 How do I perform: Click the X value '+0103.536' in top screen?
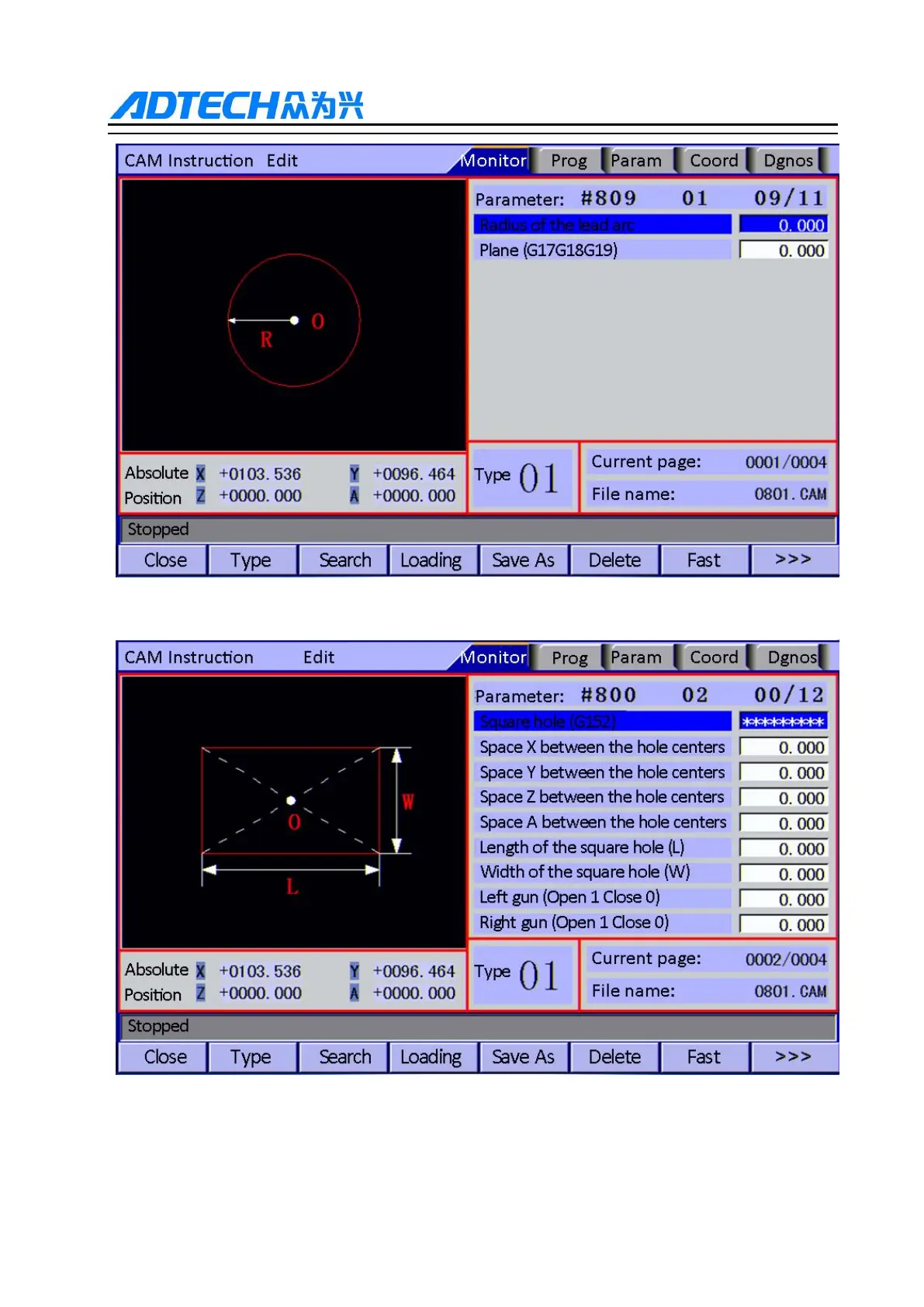click(x=260, y=474)
